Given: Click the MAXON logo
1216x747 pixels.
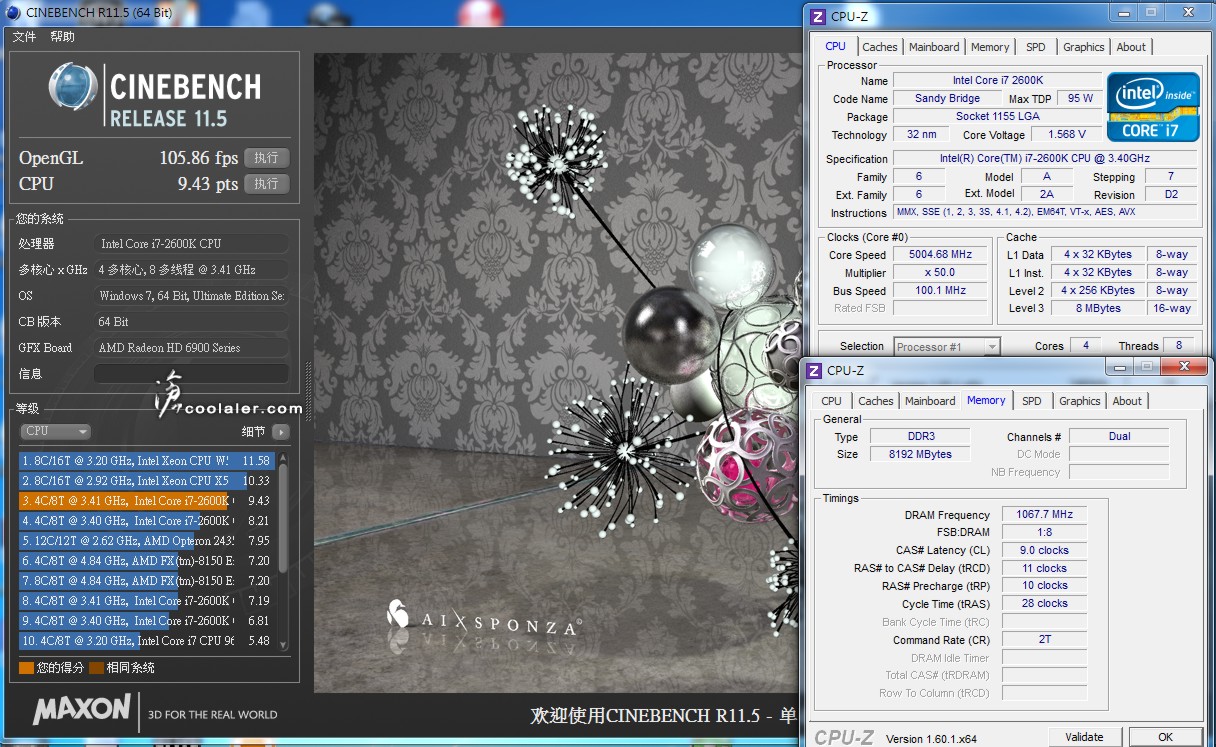Looking at the screenshot, I should click(81, 710).
